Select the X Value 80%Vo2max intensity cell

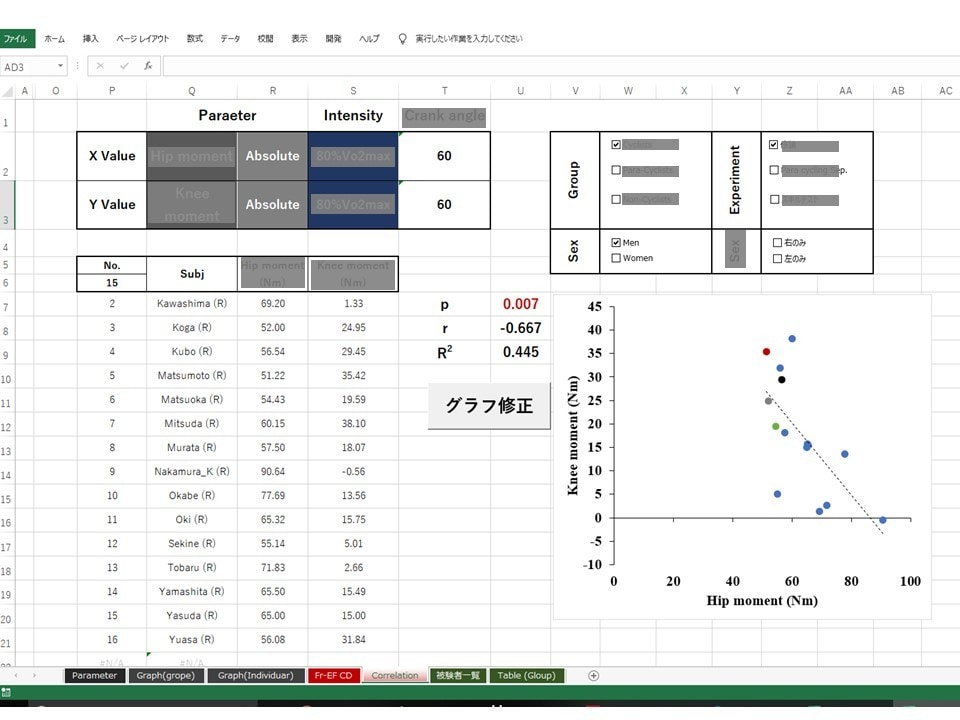pyautogui.click(x=353, y=156)
